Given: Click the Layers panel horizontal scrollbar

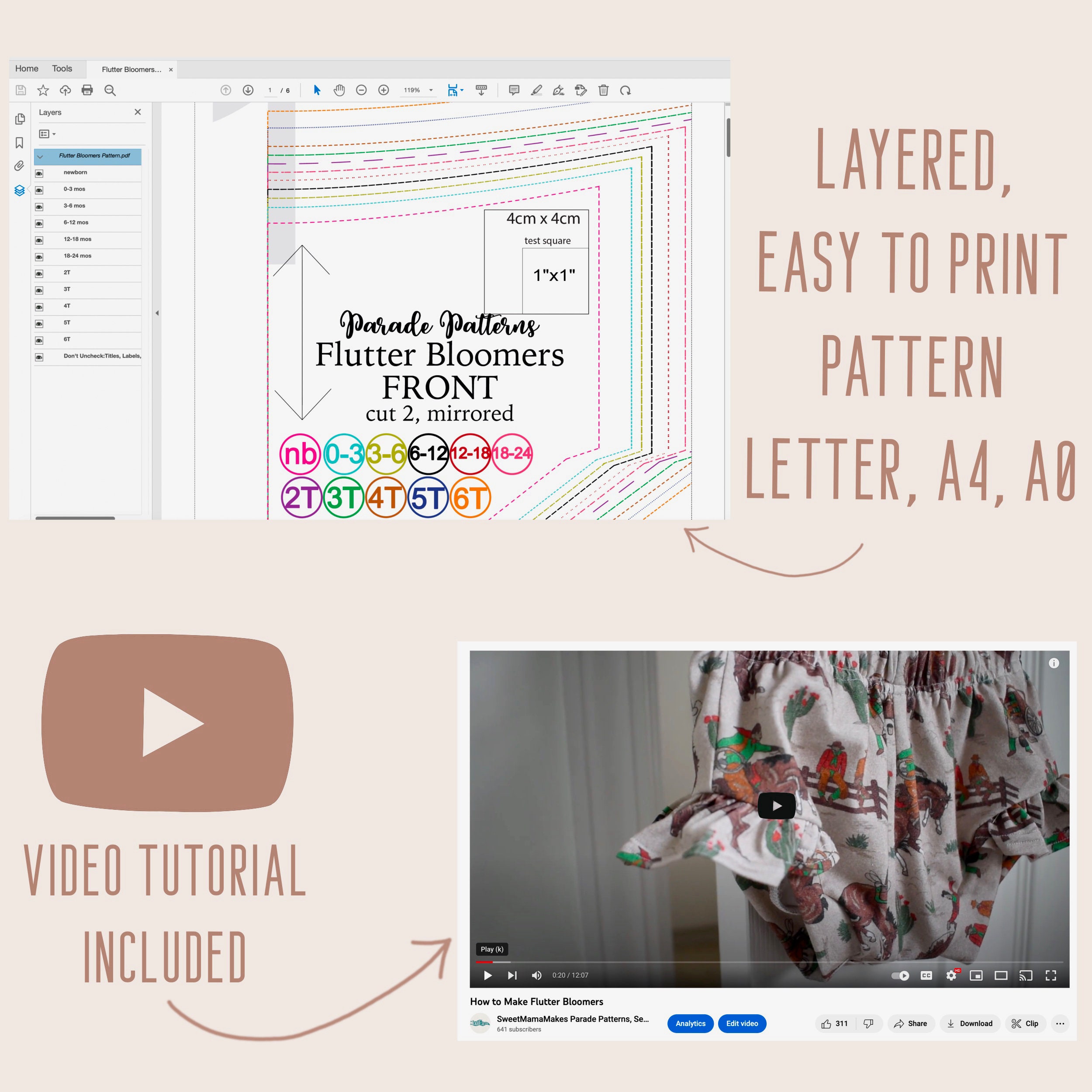Looking at the screenshot, I should 75,518.
